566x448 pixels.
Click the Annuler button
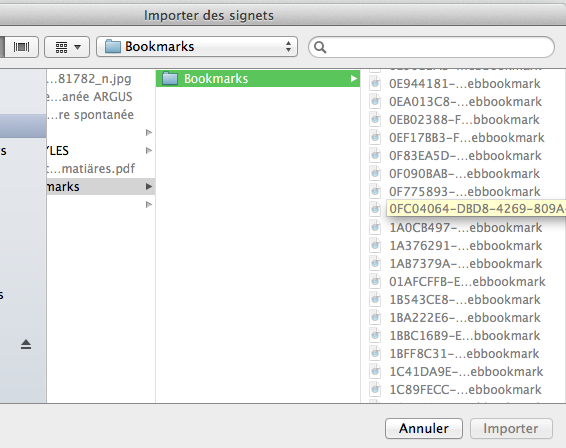[424, 429]
